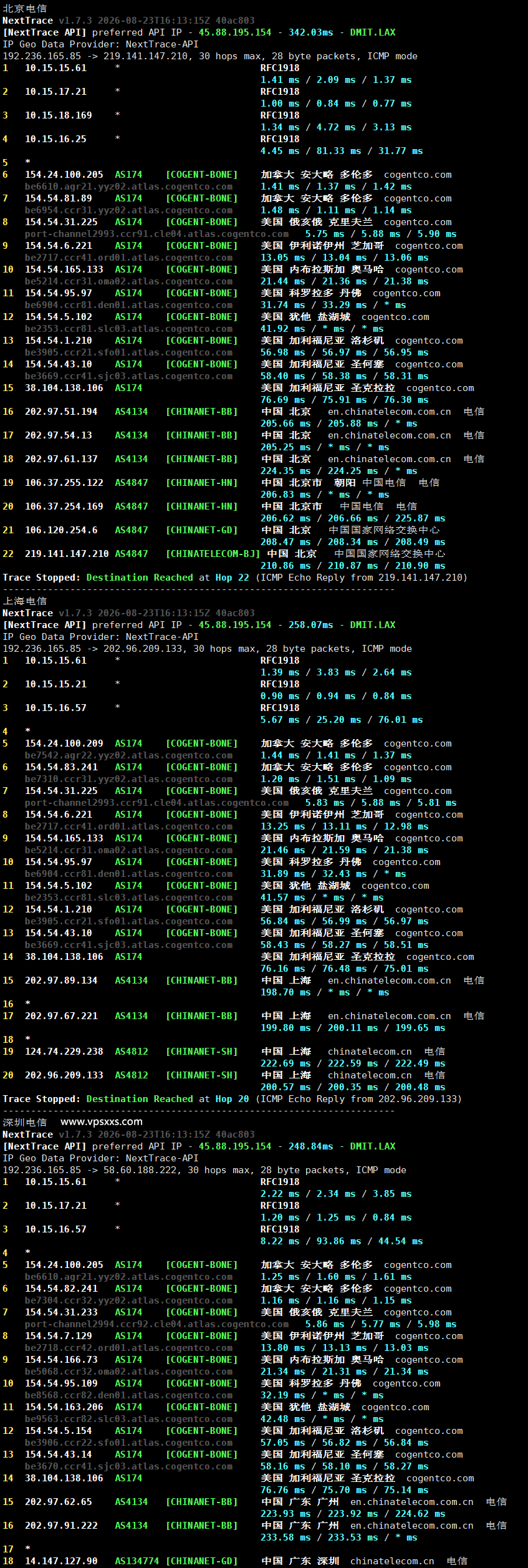Select hostname be9563.ccr82.slc03.atlas.cogentco.com

(x=128, y=1419)
